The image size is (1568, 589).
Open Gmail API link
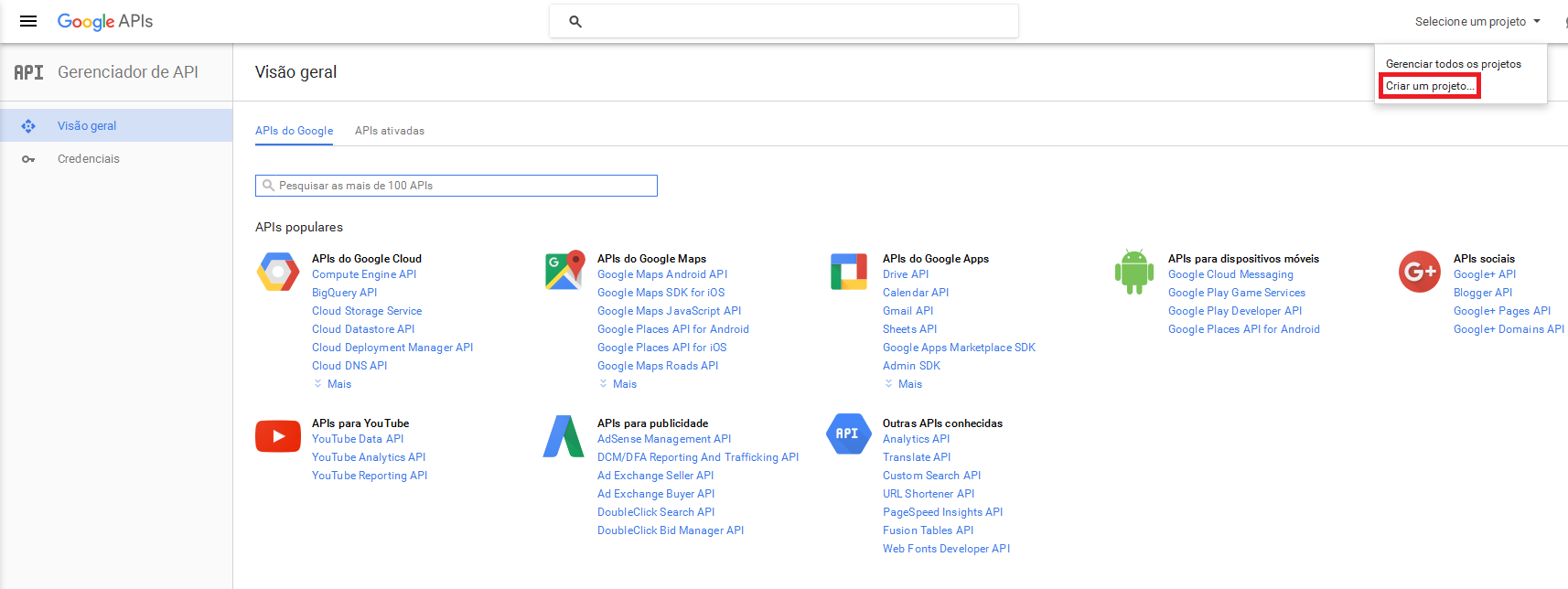click(x=908, y=311)
